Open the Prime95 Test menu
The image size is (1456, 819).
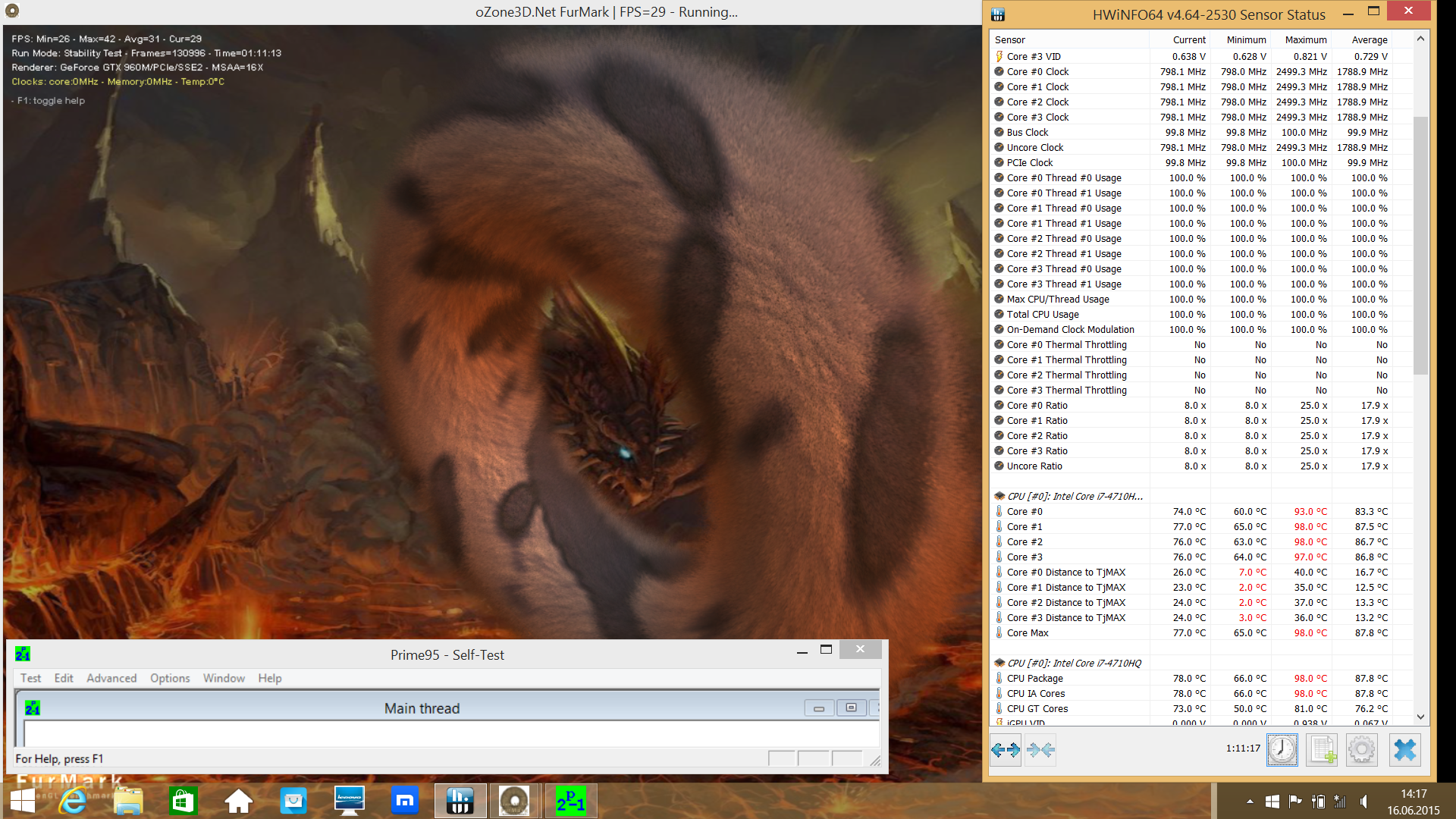(30, 678)
